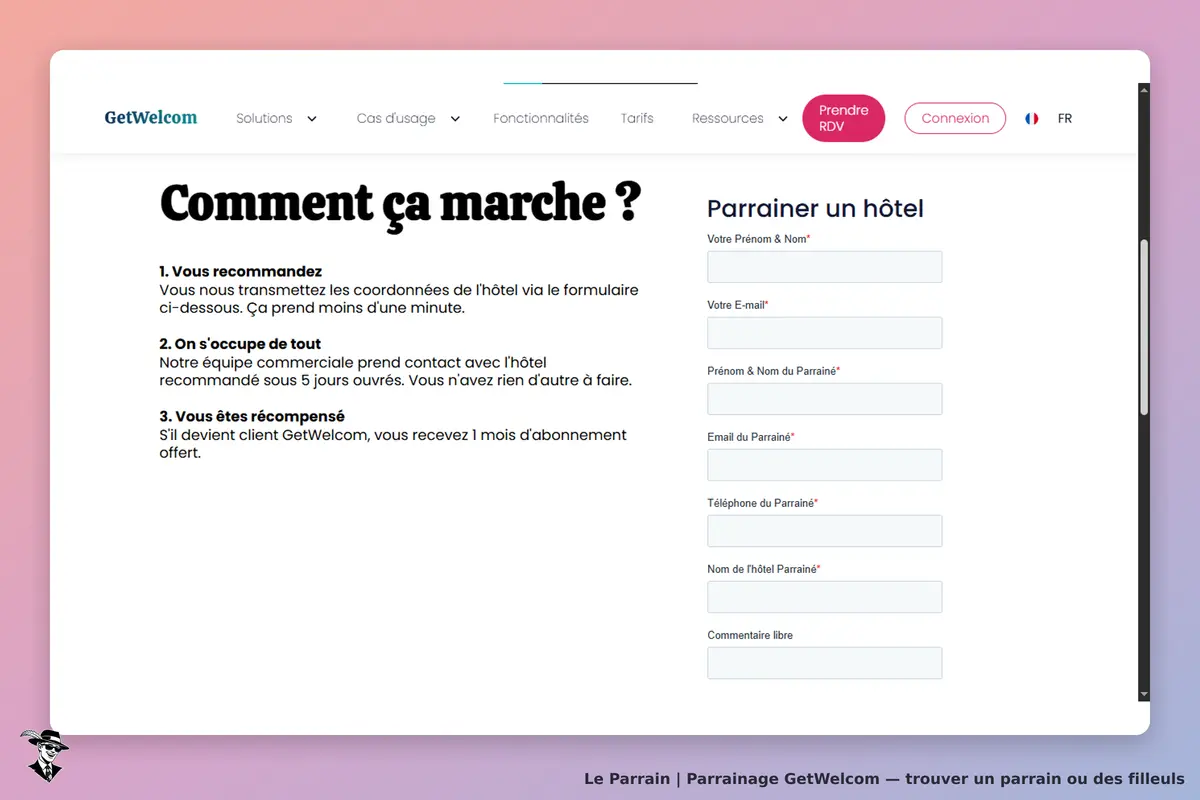Screen dimensions: 1200x800
Task: Click the 'Comment ça marche ?' heading
Action: pos(400,204)
